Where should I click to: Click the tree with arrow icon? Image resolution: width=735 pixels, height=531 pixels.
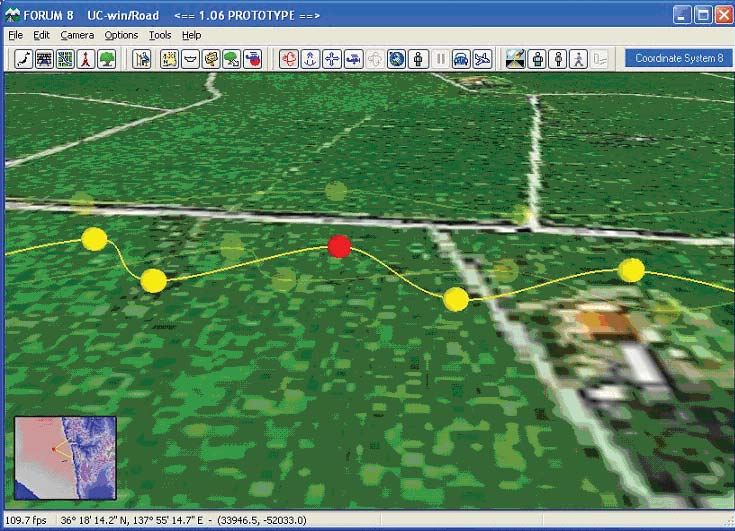pyautogui.click(x=232, y=60)
